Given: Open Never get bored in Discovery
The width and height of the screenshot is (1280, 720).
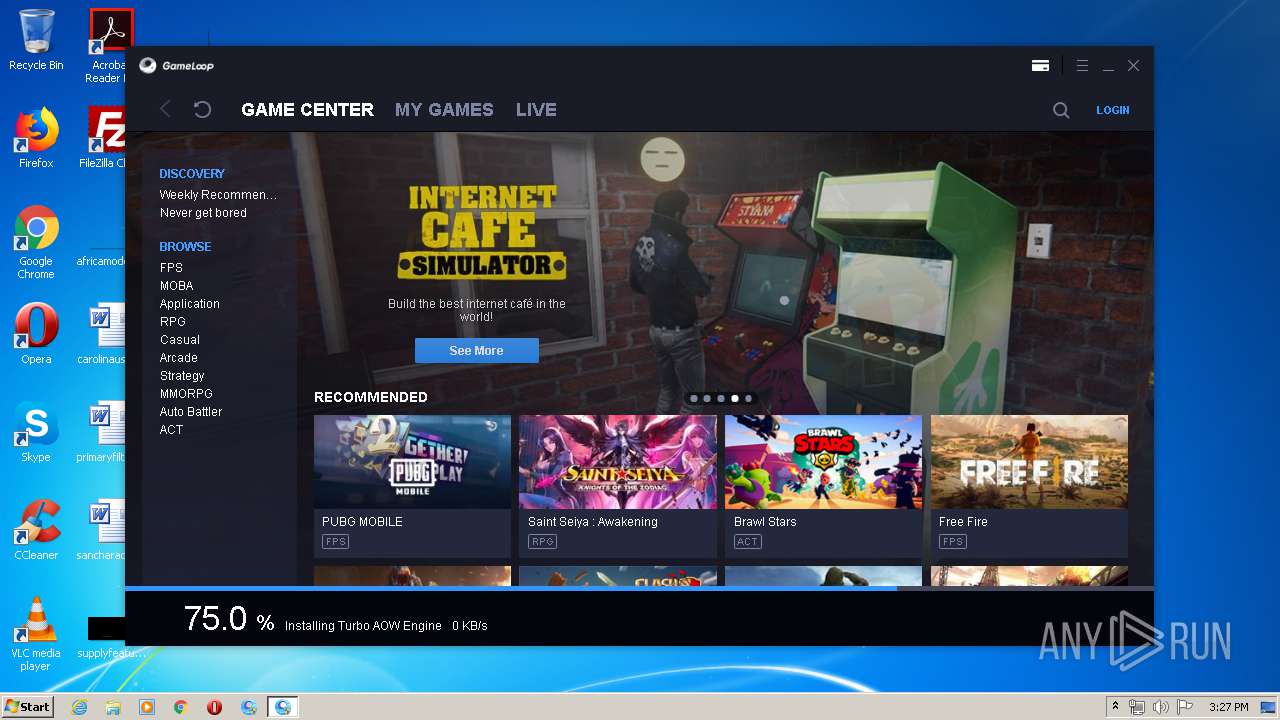Looking at the screenshot, I should (203, 213).
